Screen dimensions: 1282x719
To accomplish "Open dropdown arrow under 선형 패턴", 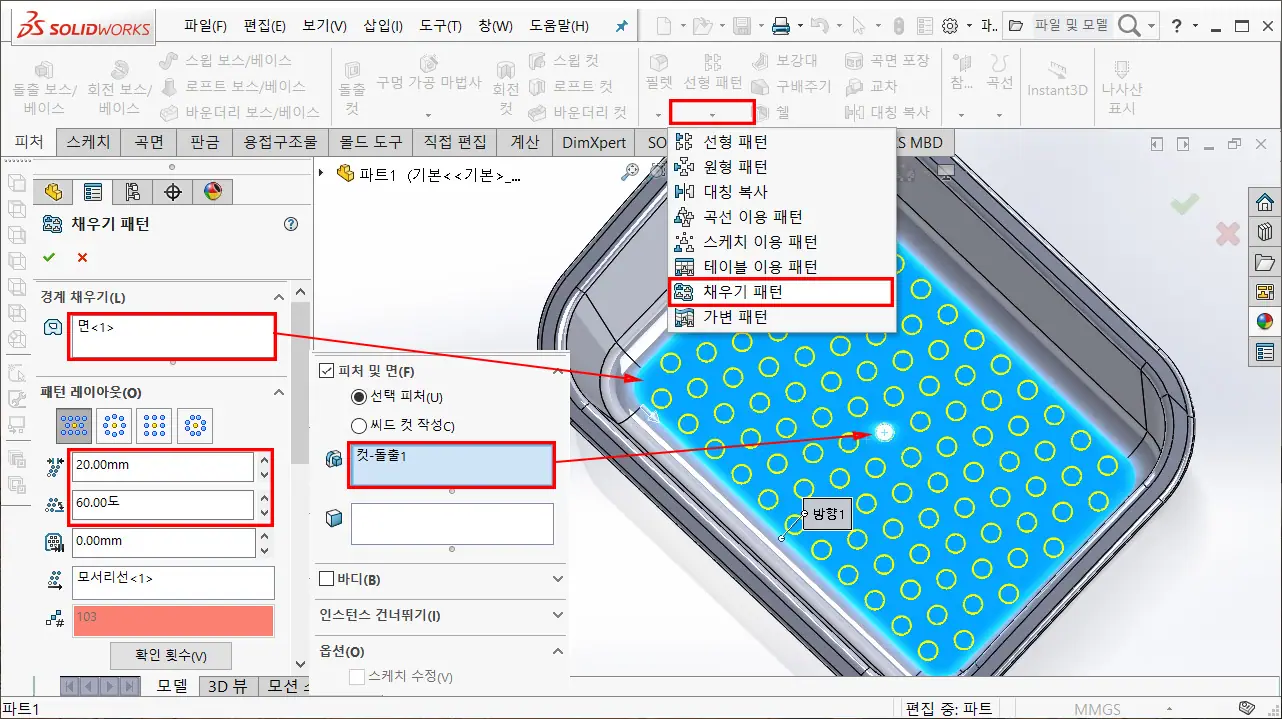I will pos(712,114).
